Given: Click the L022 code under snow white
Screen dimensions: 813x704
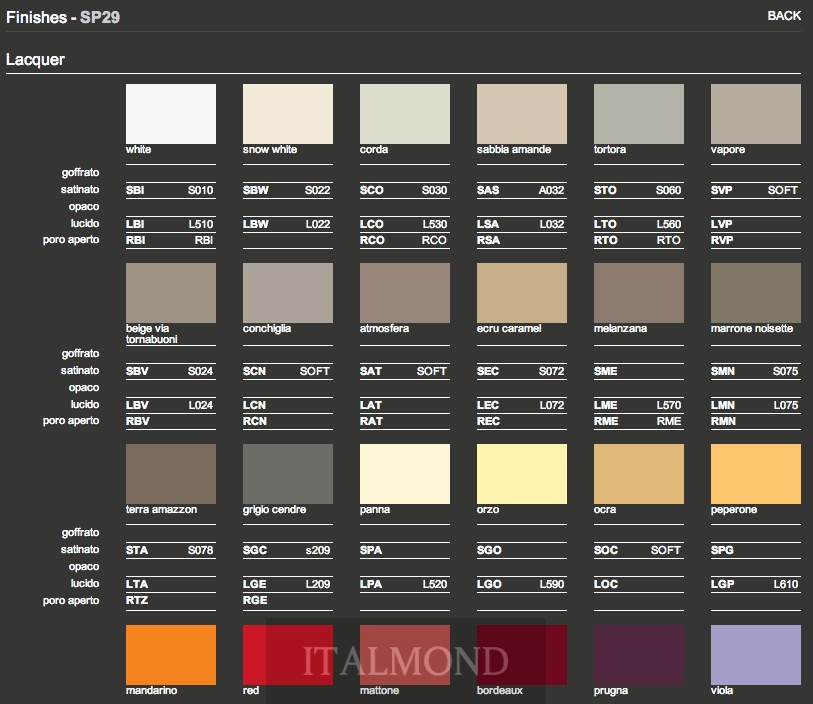Looking at the screenshot, I should 318,224.
